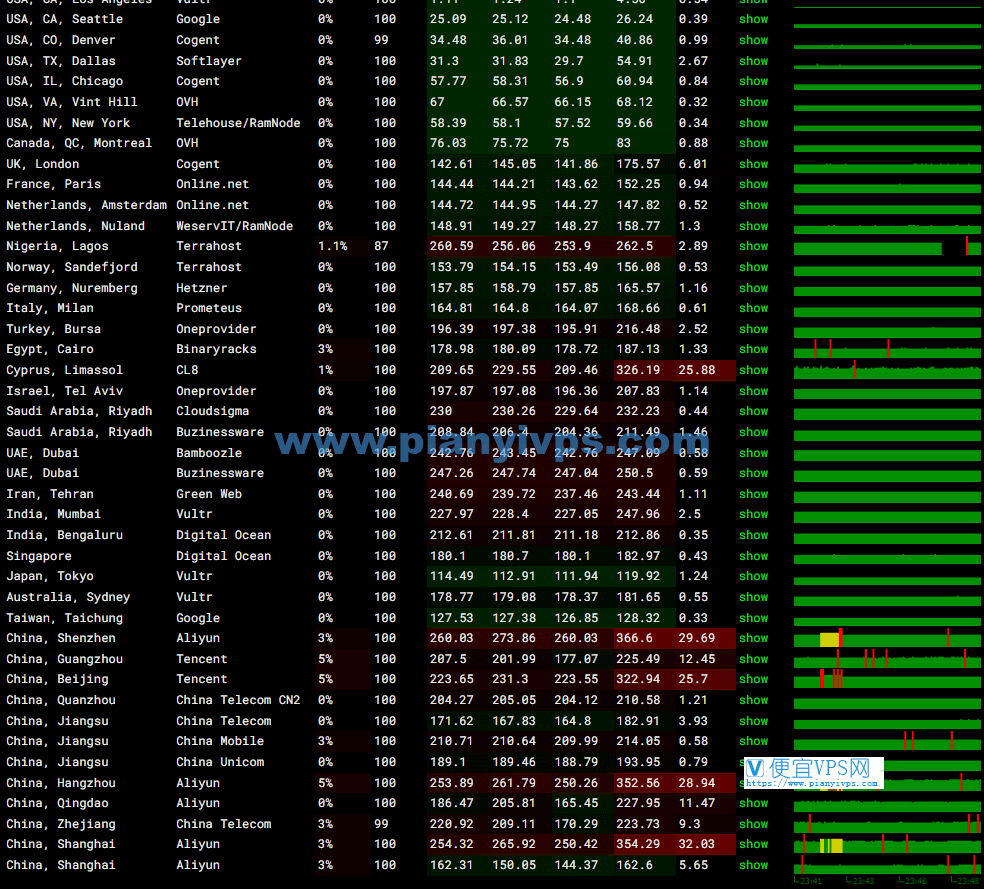
Task: Click show for India, Bengaluru row
Action: click(753, 535)
